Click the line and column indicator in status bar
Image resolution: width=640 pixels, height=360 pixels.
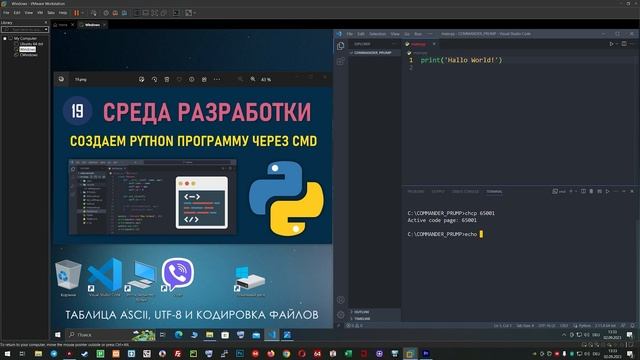click(x=502, y=326)
